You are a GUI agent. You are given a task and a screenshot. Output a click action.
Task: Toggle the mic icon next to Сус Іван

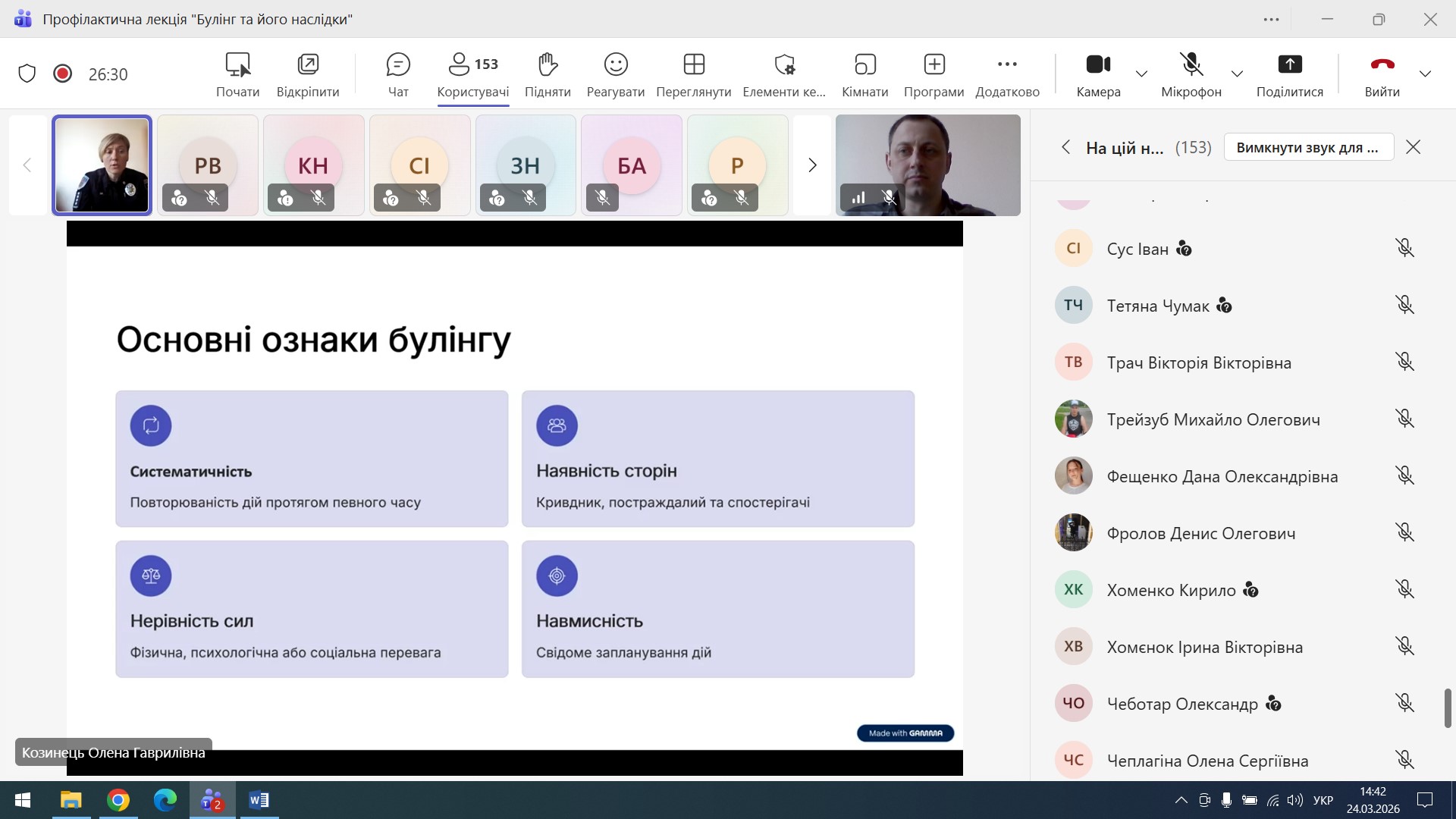[1404, 248]
